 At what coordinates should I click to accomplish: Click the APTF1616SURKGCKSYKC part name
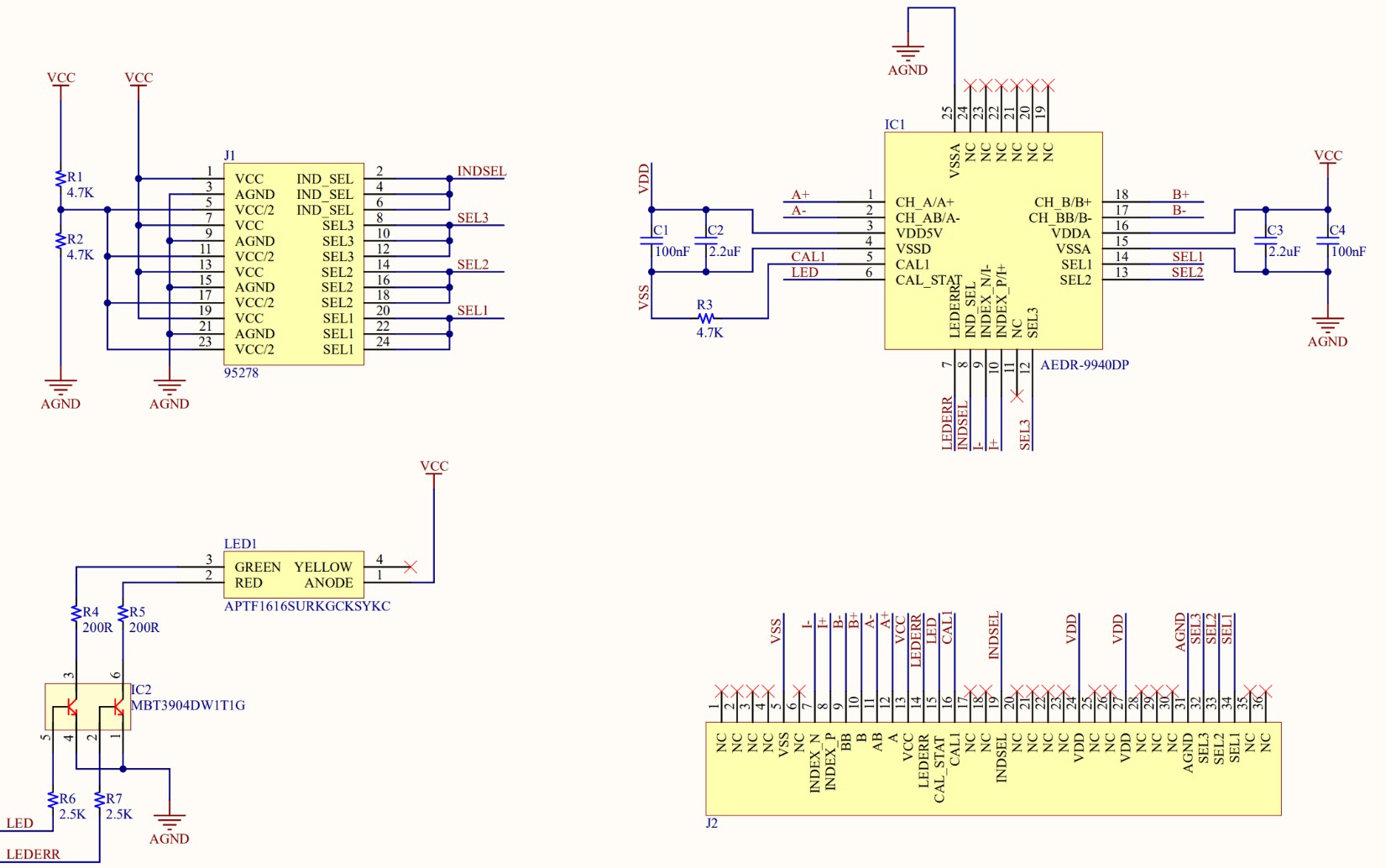[307, 606]
